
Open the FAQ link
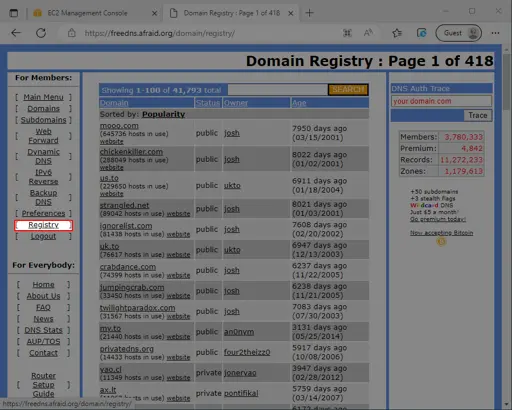[43, 307]
